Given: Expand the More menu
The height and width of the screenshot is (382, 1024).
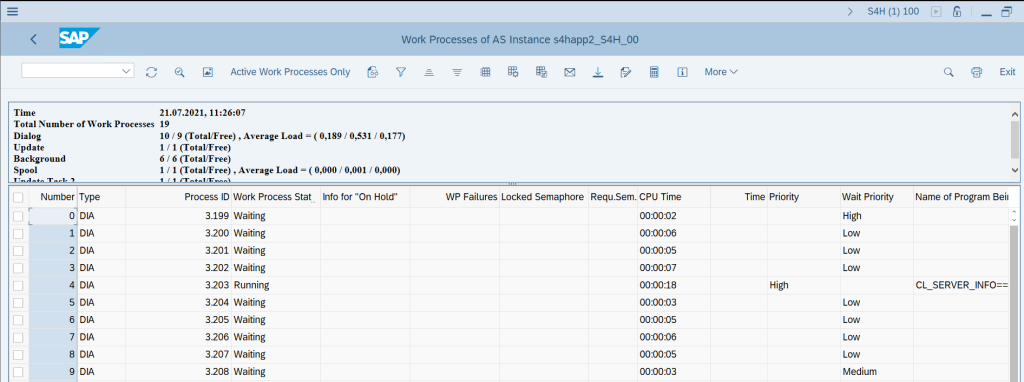Looking at the screenshot, I should pyautogui.click(x=721, y=72).
